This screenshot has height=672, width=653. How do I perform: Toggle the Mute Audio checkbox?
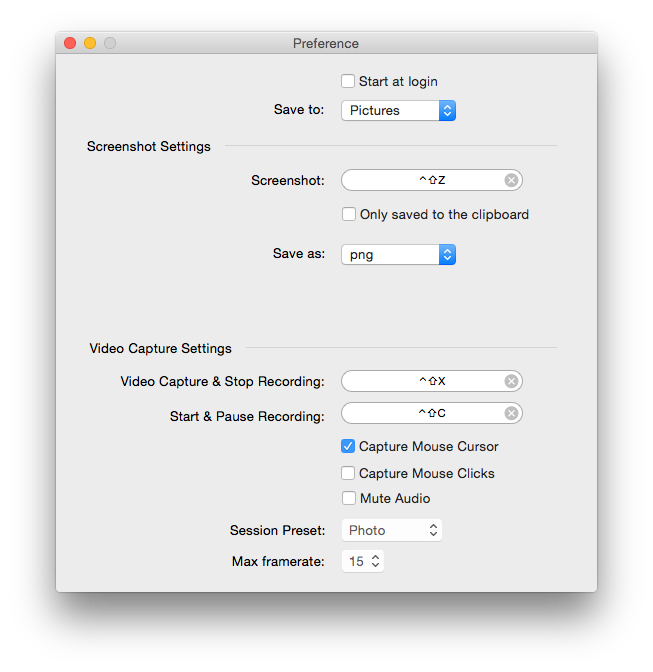coord(348,498)
